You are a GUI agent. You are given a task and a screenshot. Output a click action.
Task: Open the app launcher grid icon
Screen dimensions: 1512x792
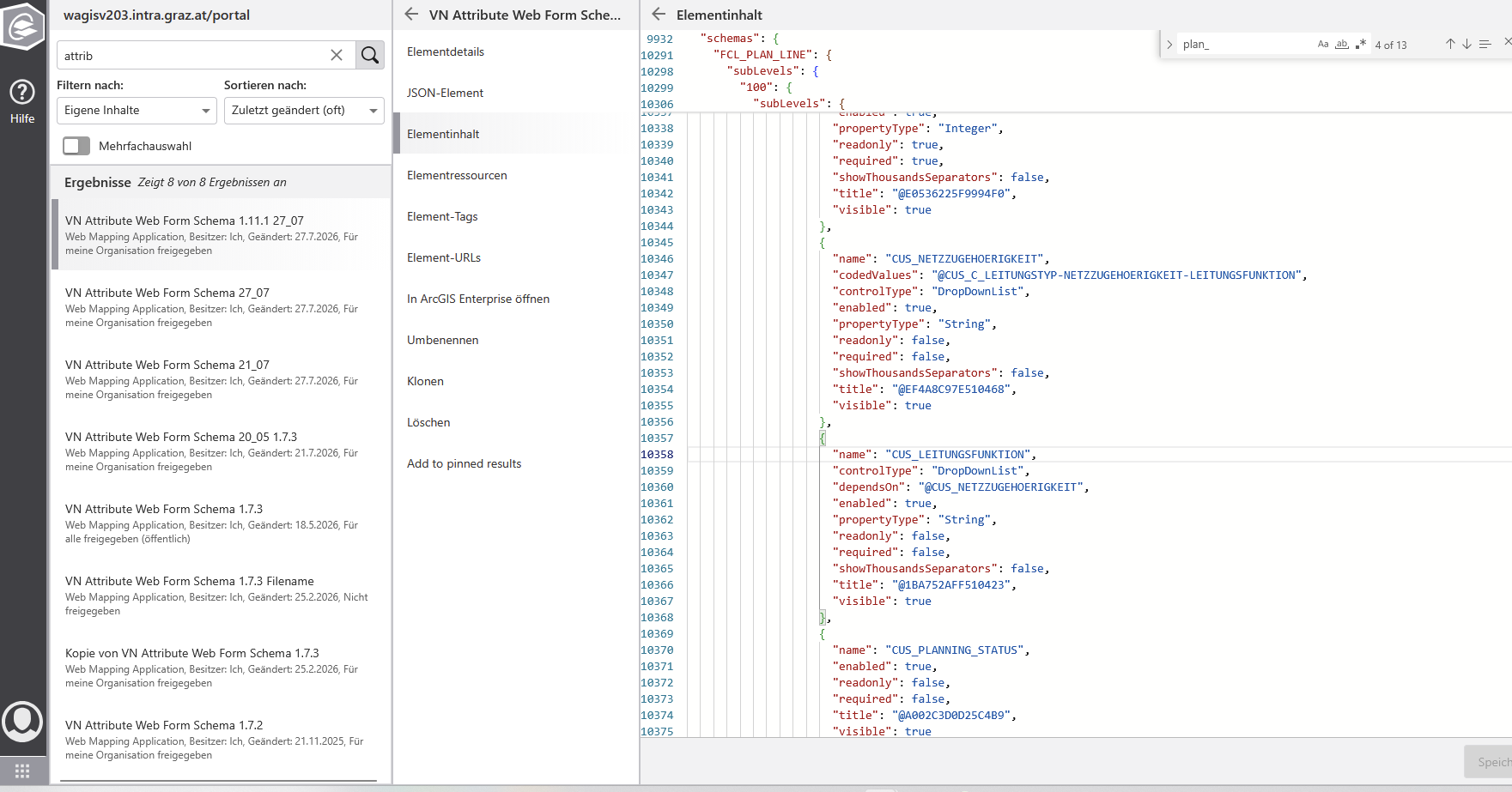(x=22, y=771)
